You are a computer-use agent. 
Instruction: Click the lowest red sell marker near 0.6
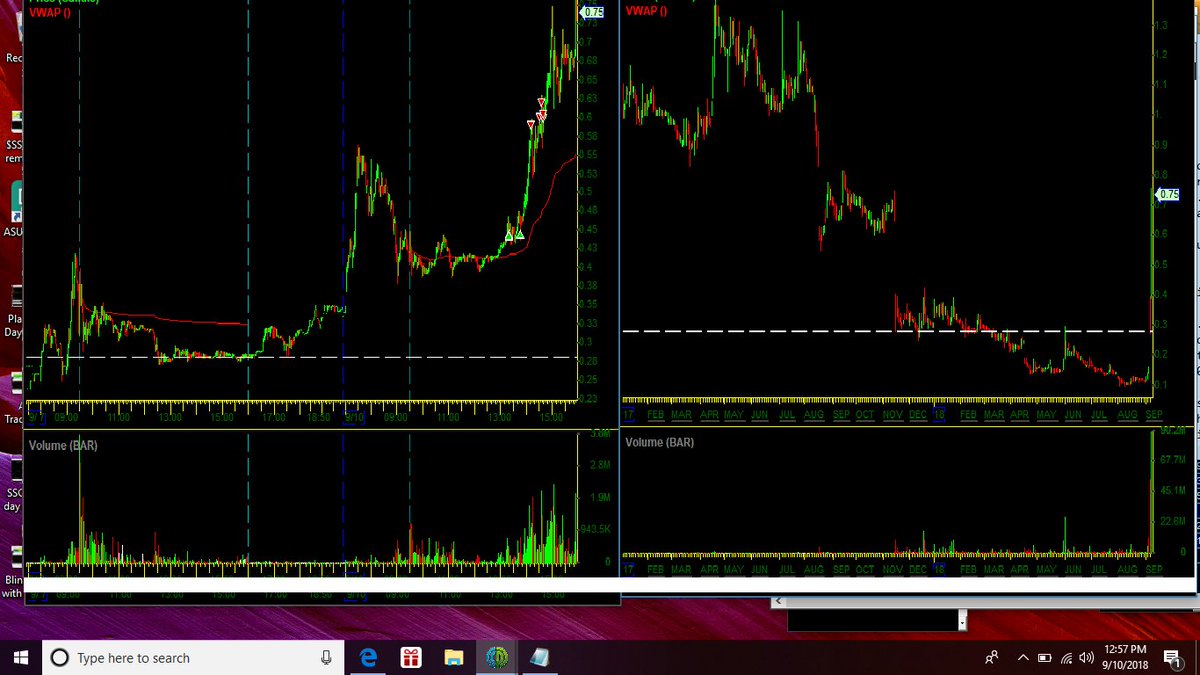click(531, 124)
